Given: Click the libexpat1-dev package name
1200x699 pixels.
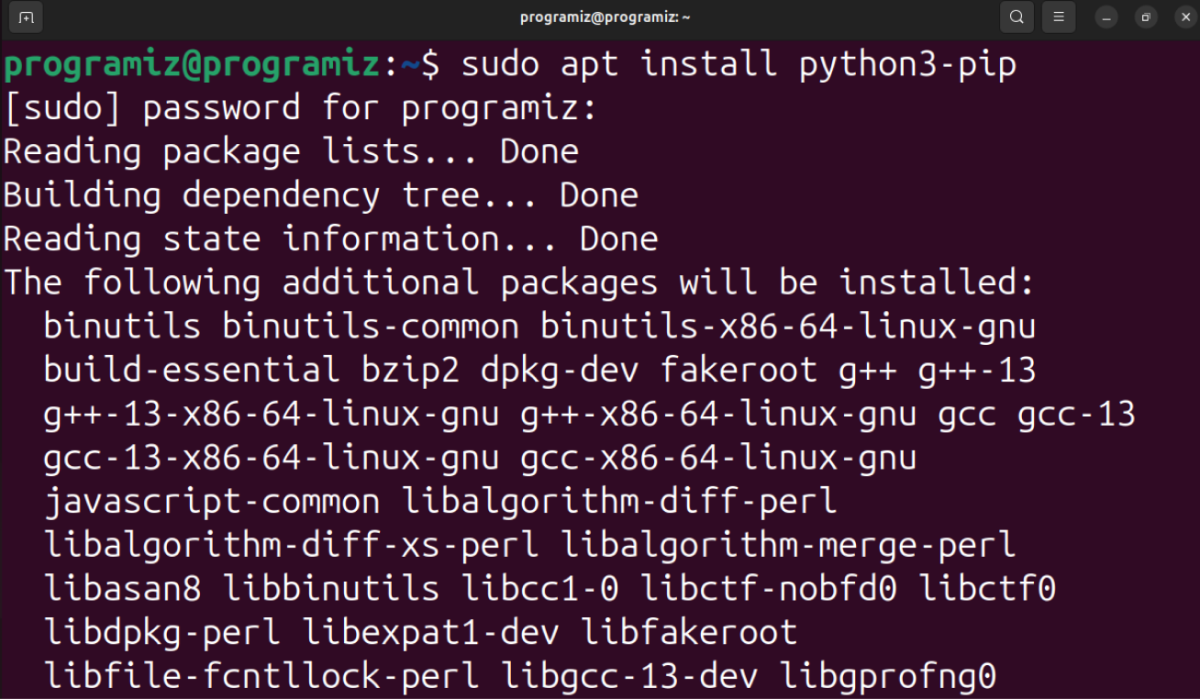Looking at the screenshot, I should [x=435, y=631].
